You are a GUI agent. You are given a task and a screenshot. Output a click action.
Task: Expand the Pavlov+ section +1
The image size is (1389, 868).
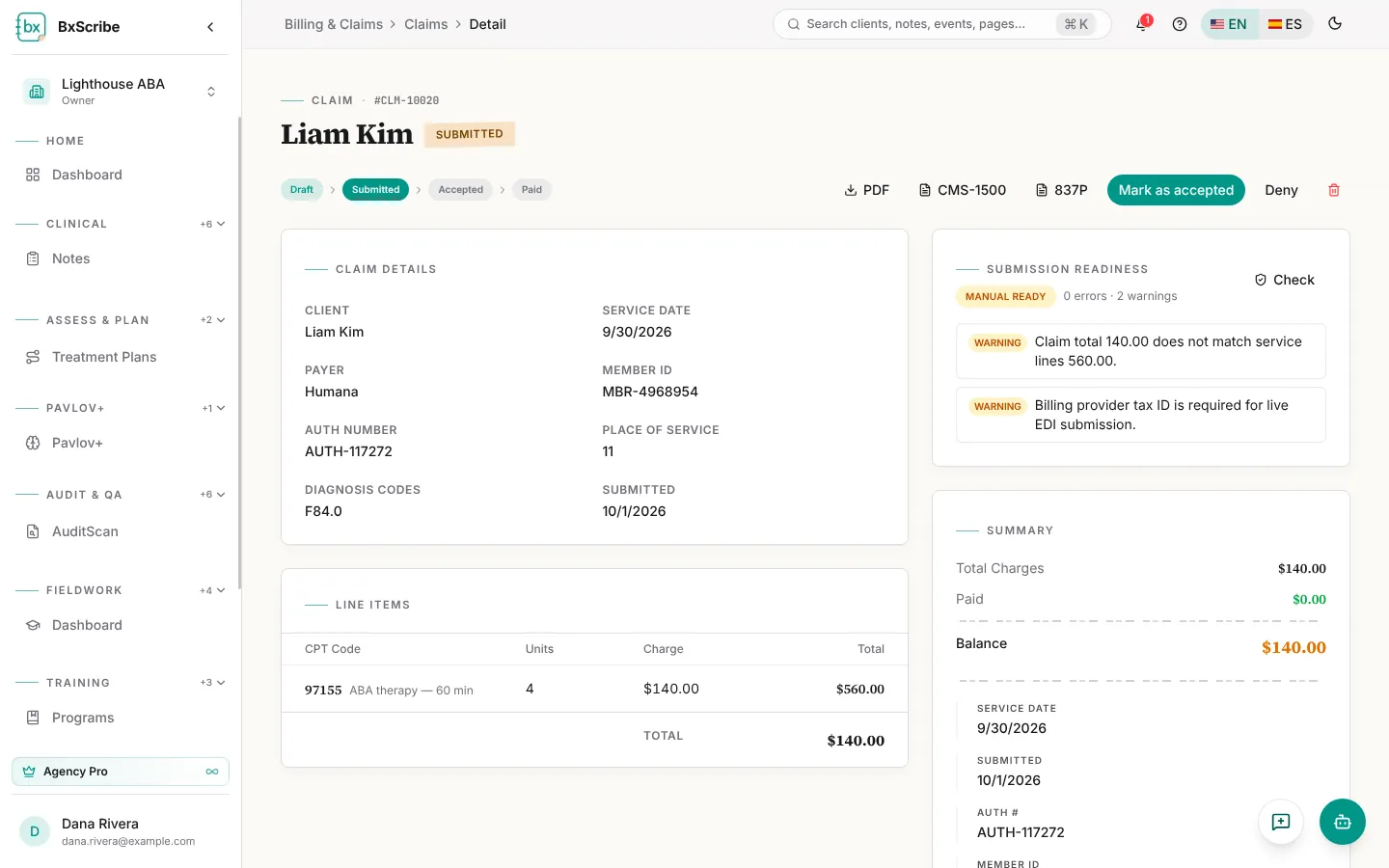click(213, 408)
